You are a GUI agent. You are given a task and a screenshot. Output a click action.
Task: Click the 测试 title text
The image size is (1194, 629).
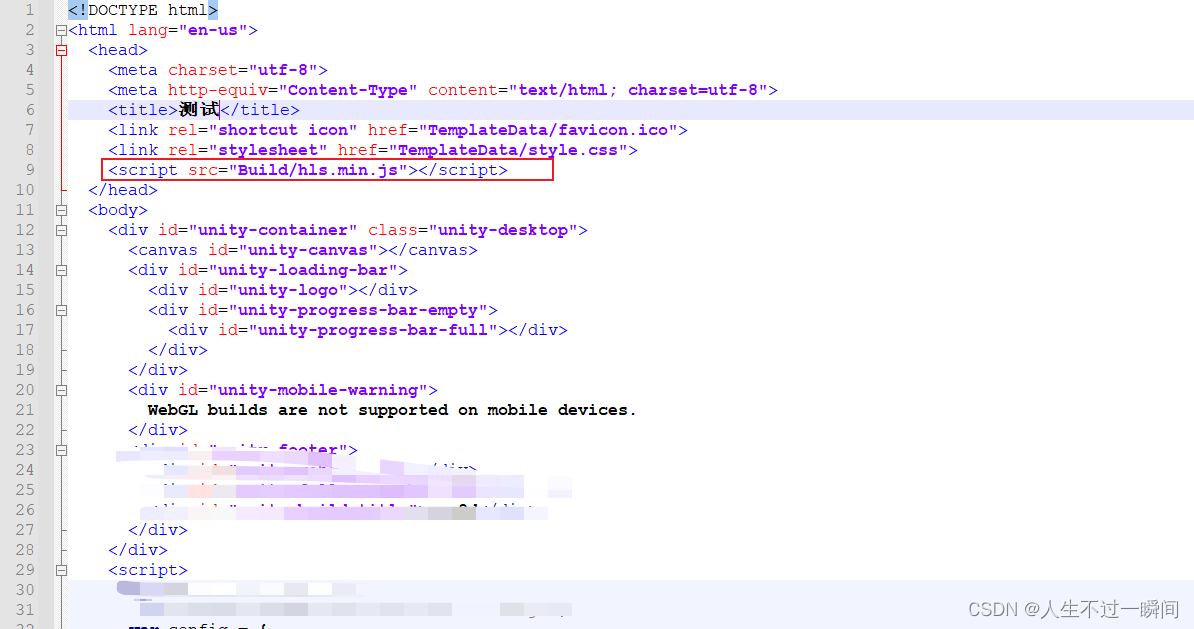pos(199,110)
